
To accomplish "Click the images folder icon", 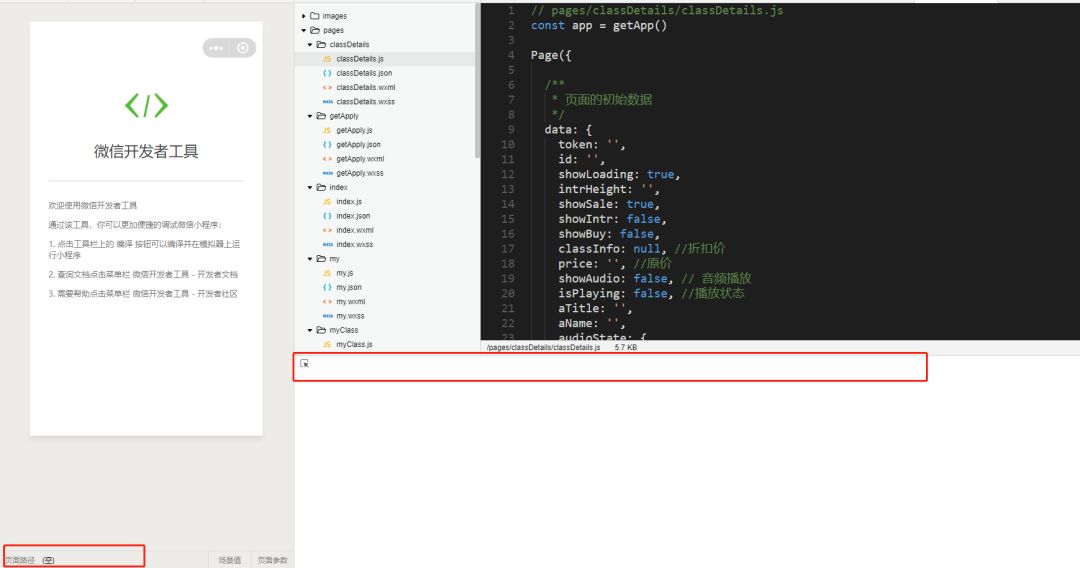I will (315, 16).
